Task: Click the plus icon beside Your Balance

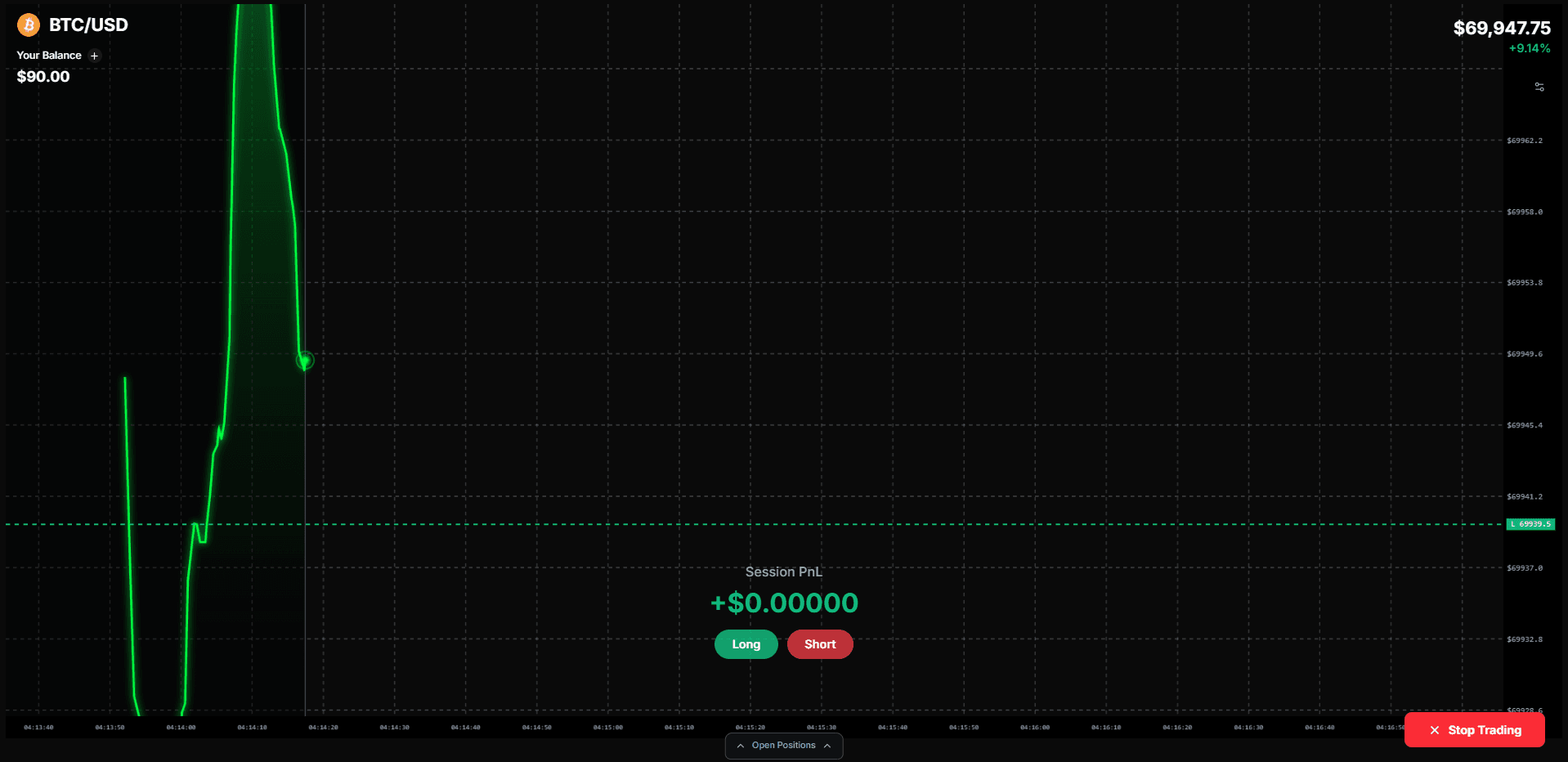Action: coord(94,56)
